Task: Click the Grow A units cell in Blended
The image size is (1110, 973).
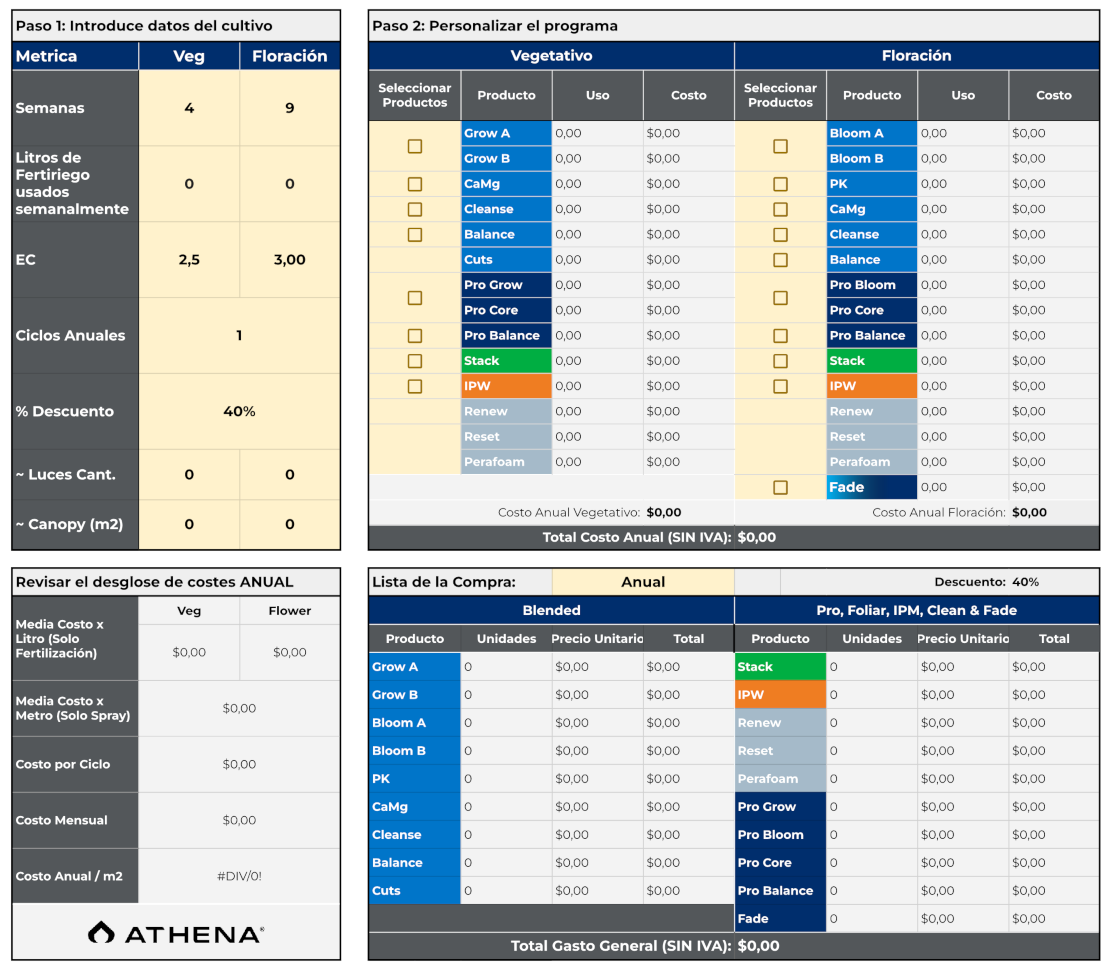Action: point(506,666)
